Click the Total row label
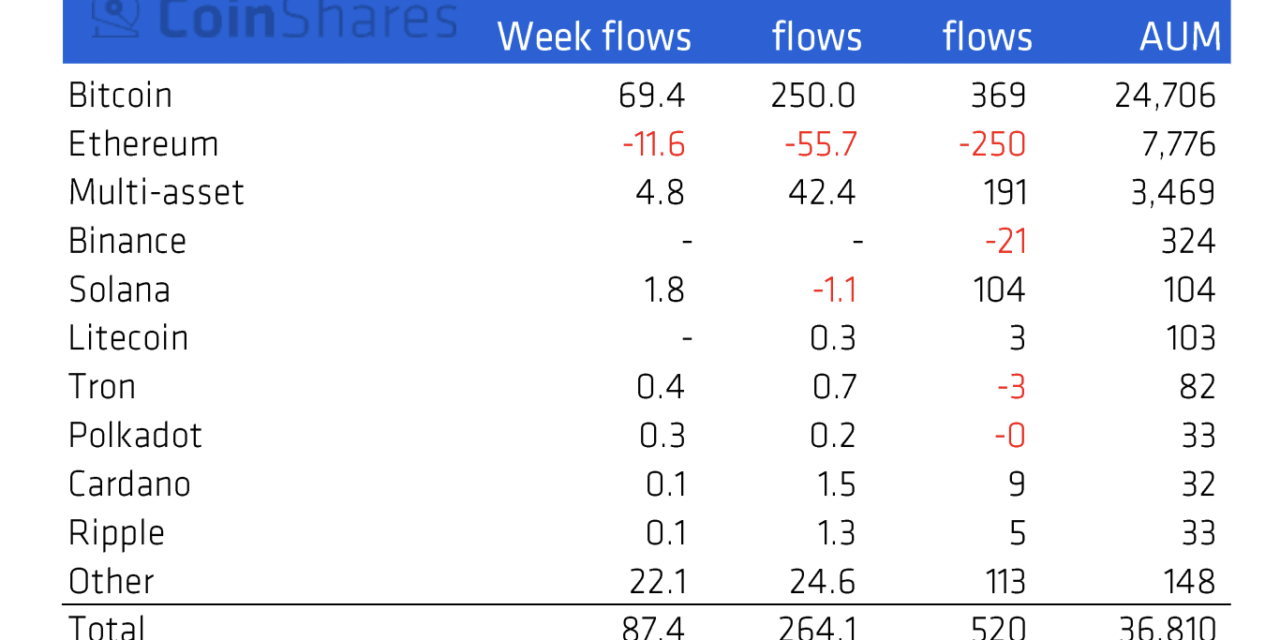The height and width of the screenshot is (640, 1280). pyautogui.click(x=107, y=628)
